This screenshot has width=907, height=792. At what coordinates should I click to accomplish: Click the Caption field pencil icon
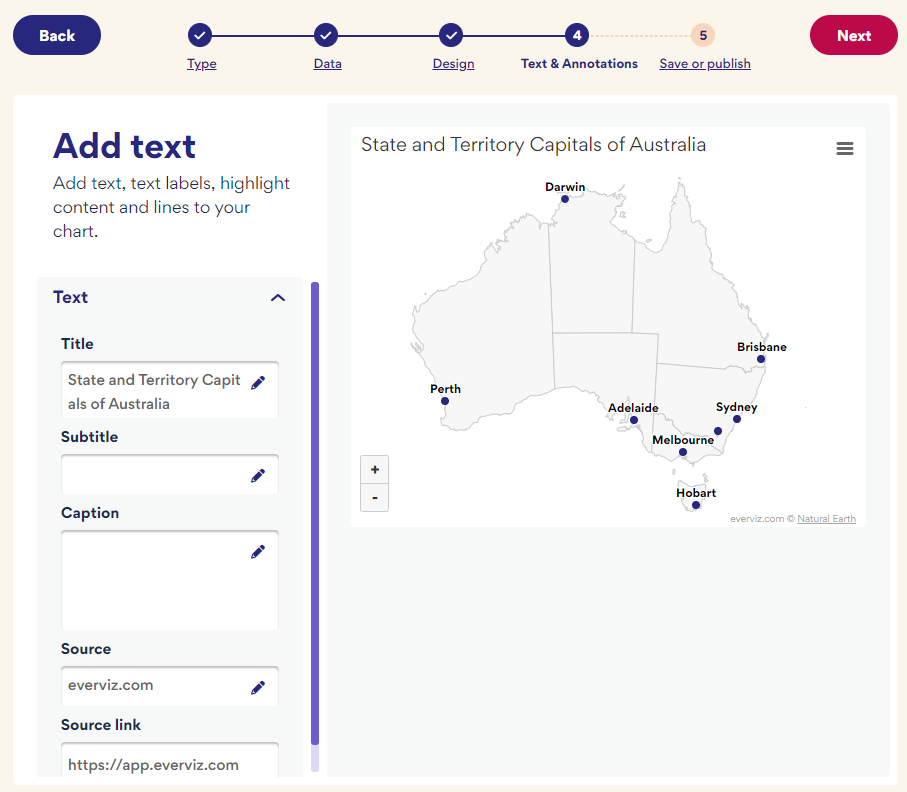258,552
